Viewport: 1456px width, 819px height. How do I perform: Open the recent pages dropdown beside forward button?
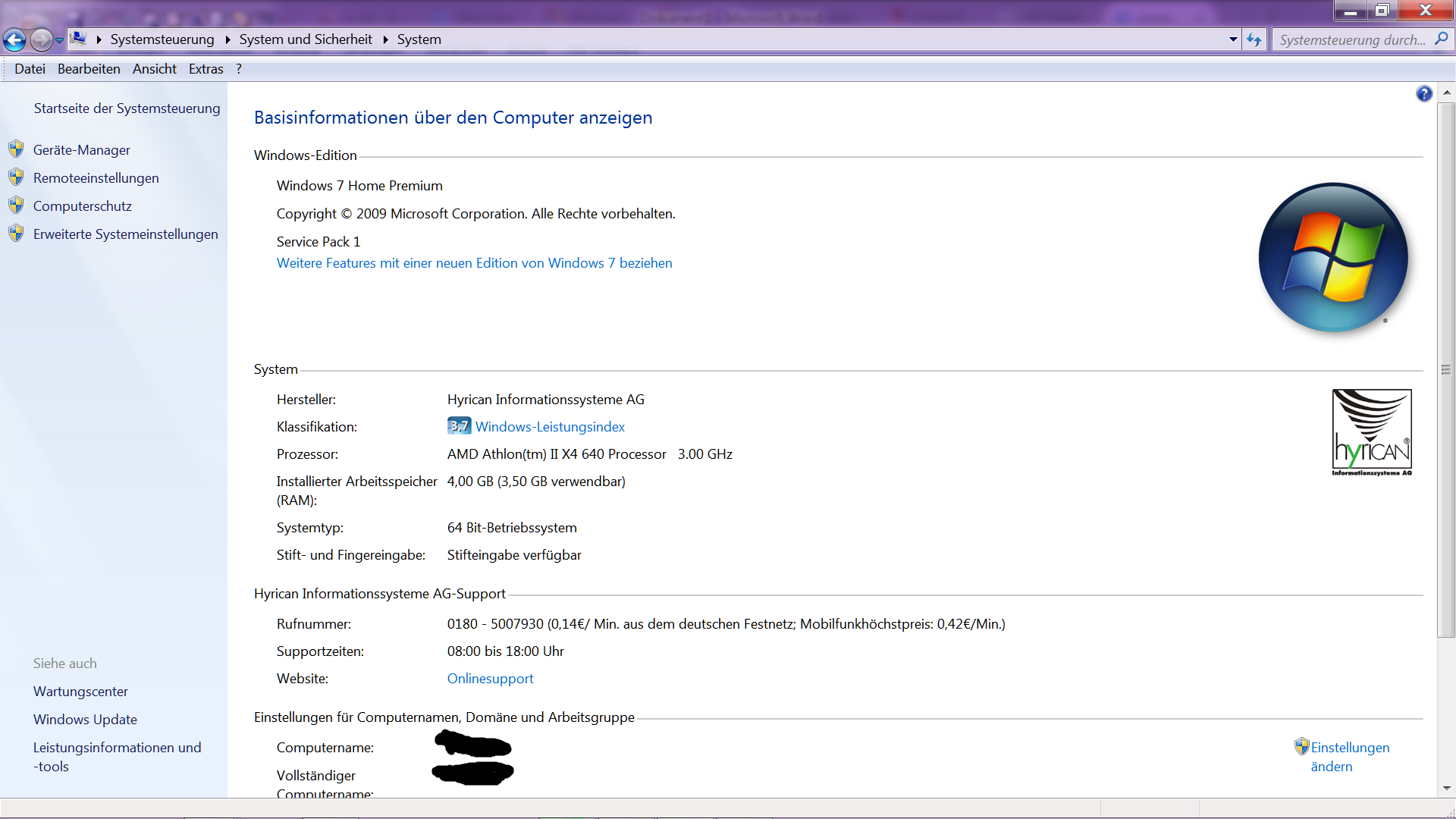pos(59,40)
